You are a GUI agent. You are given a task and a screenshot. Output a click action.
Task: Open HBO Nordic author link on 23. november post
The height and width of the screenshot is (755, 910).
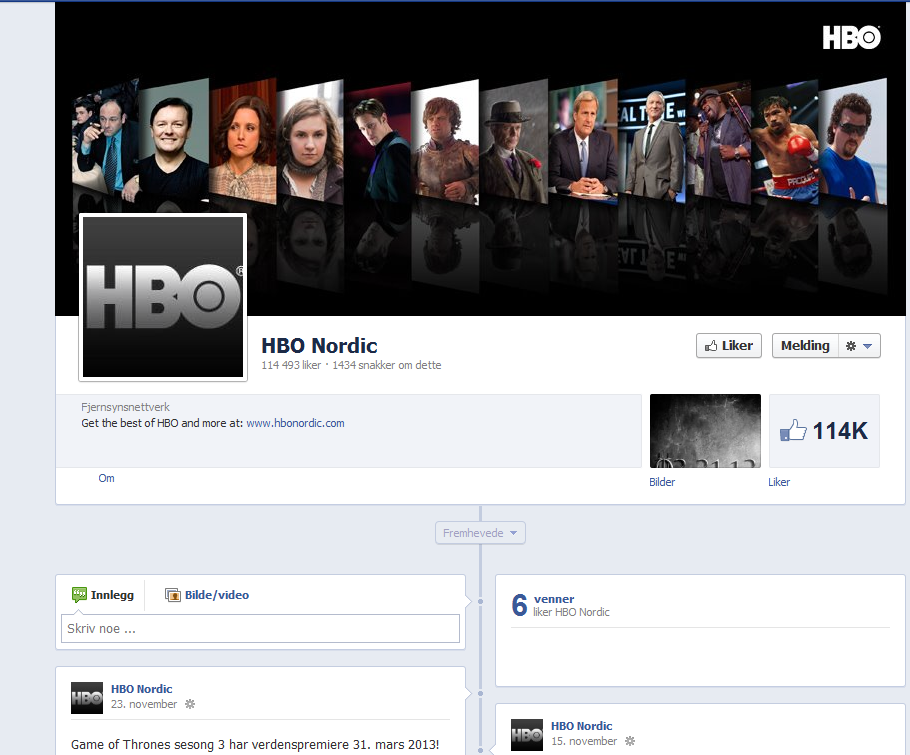tap(142, 689)
